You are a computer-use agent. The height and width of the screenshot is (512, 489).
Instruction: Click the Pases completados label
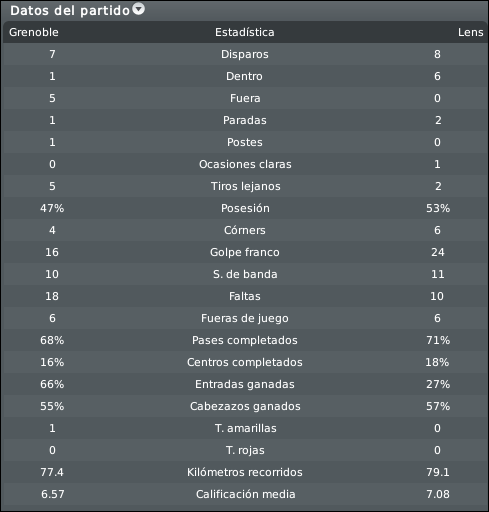coord(245,340)
